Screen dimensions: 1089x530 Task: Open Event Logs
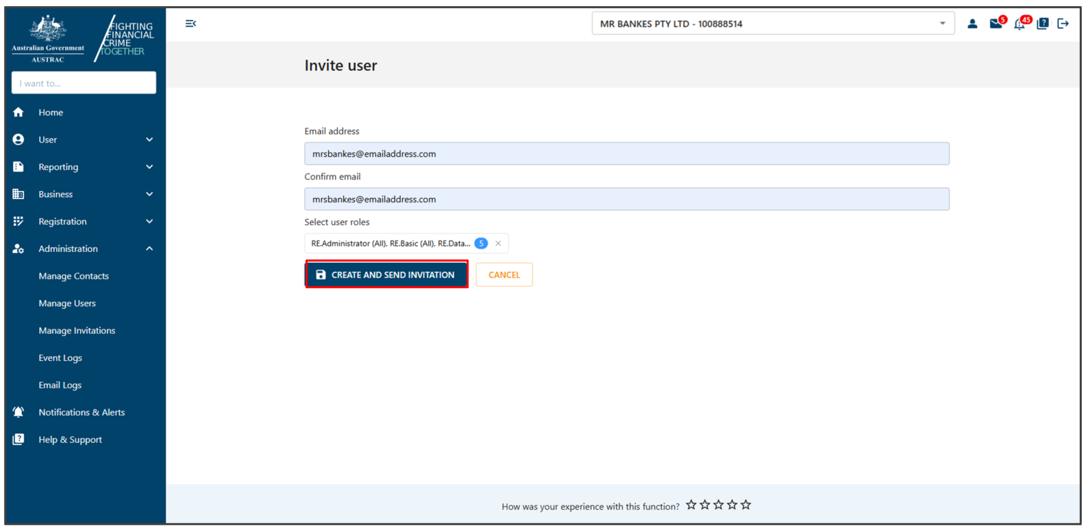[x=60, y=358]
